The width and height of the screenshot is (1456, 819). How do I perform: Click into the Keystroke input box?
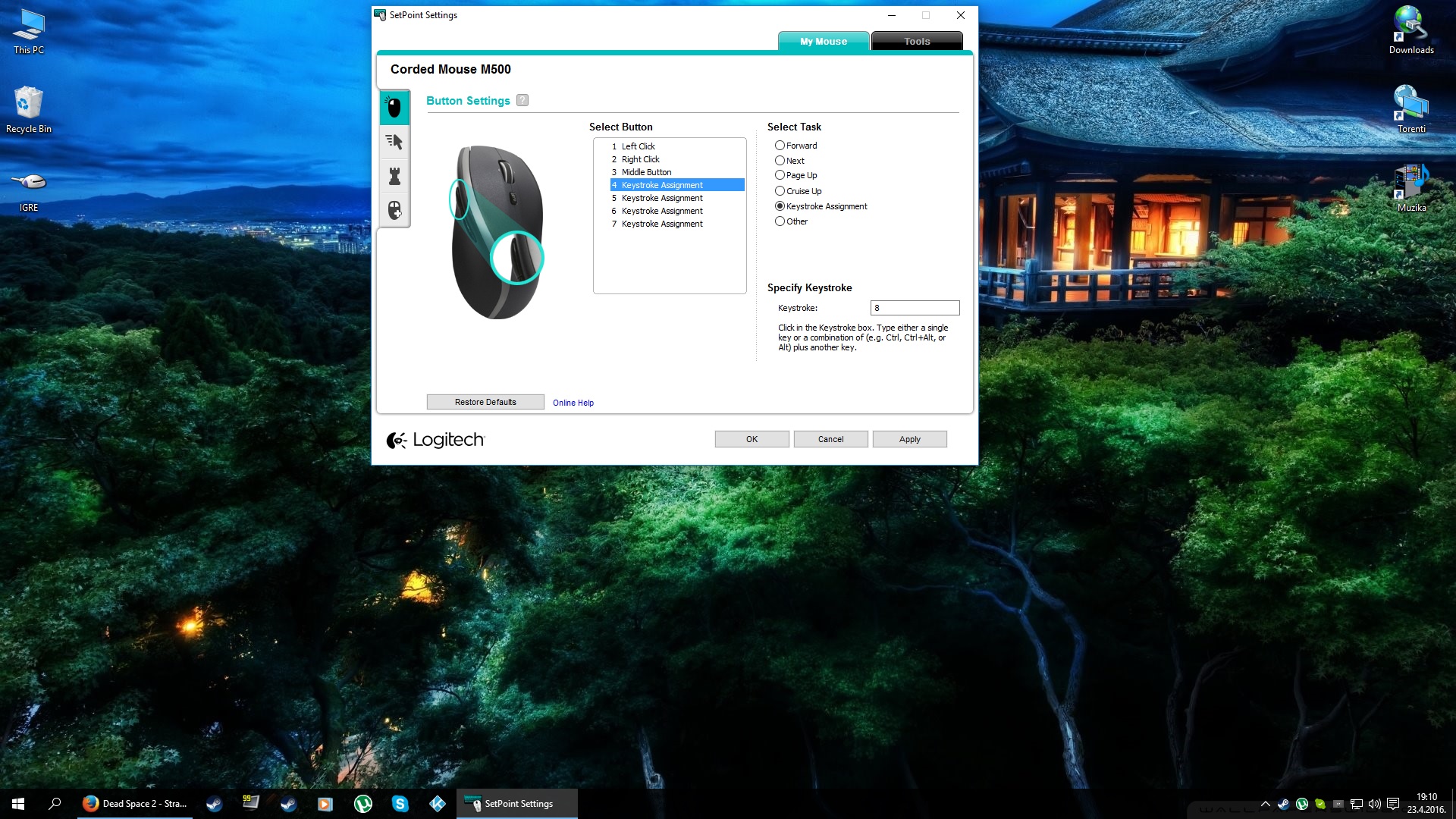point(915,308)
